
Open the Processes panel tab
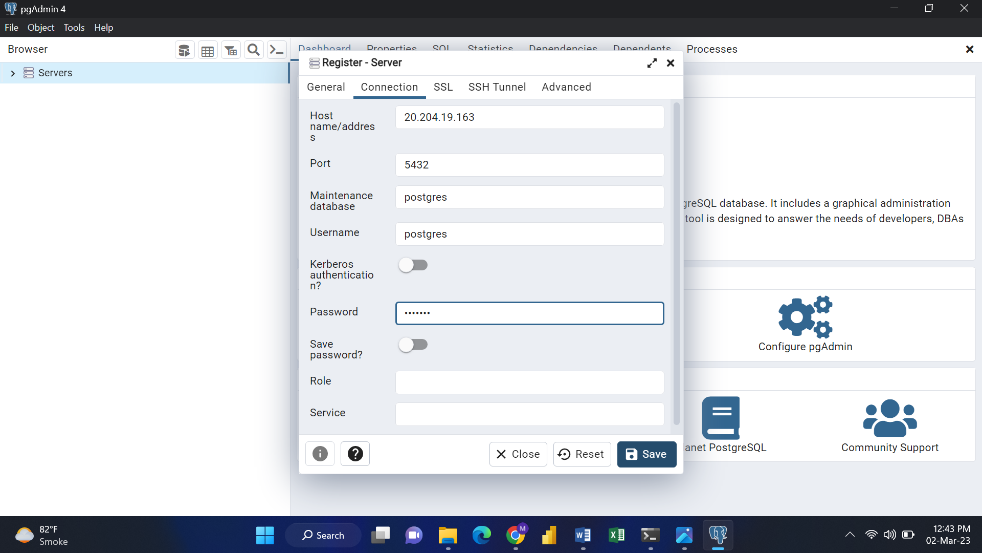(711, 49)
